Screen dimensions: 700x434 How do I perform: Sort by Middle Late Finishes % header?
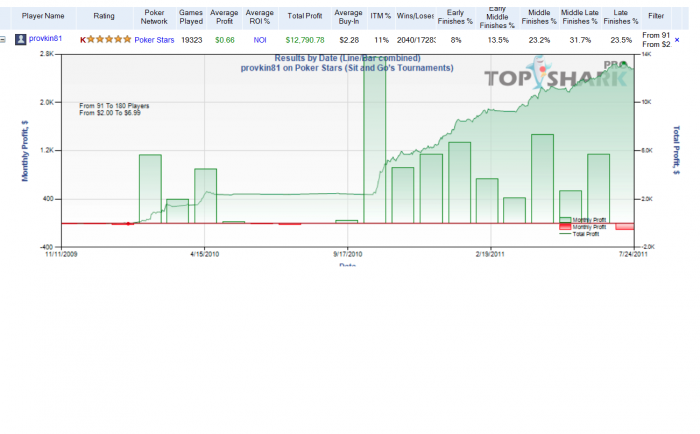[x=579, y=17]
